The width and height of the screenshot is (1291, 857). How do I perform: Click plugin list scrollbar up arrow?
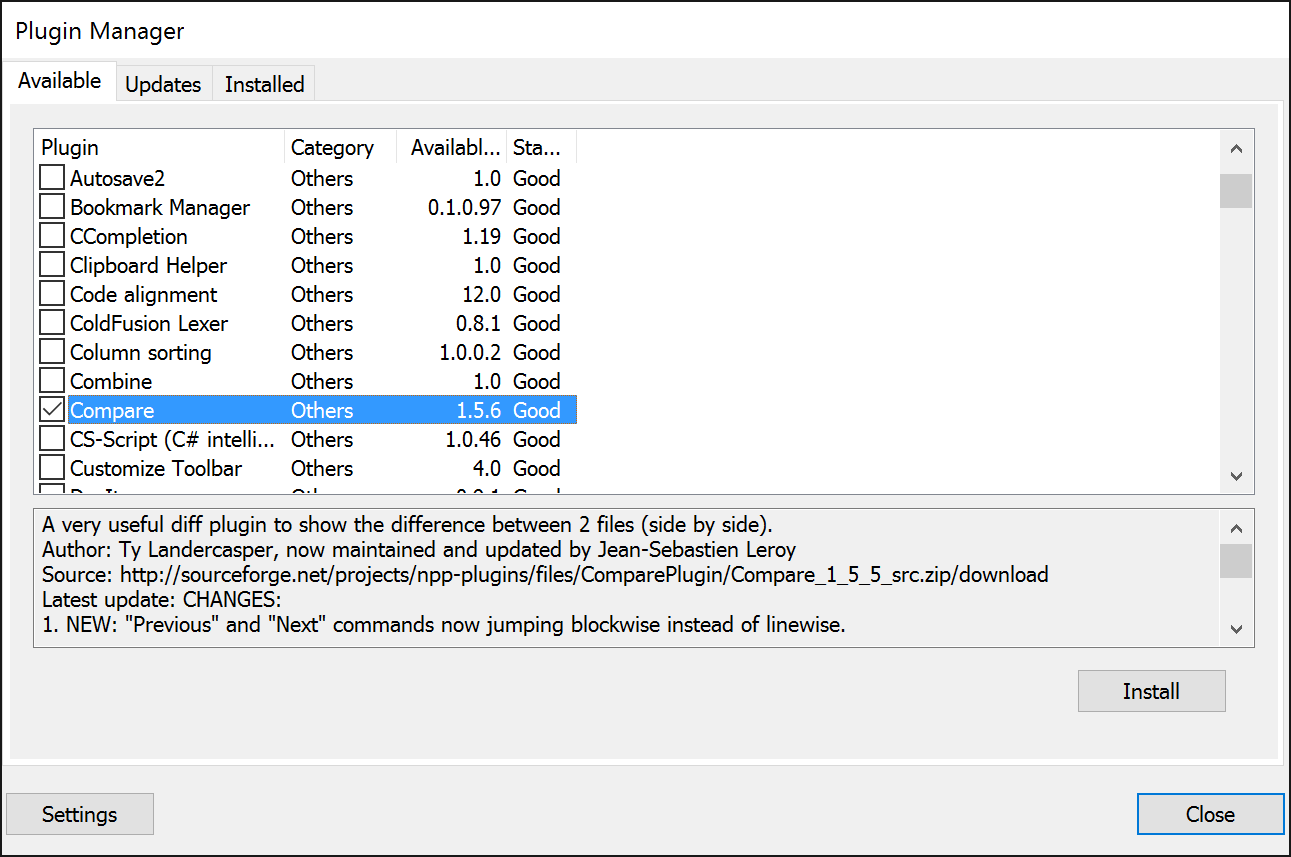point(1236,149)
